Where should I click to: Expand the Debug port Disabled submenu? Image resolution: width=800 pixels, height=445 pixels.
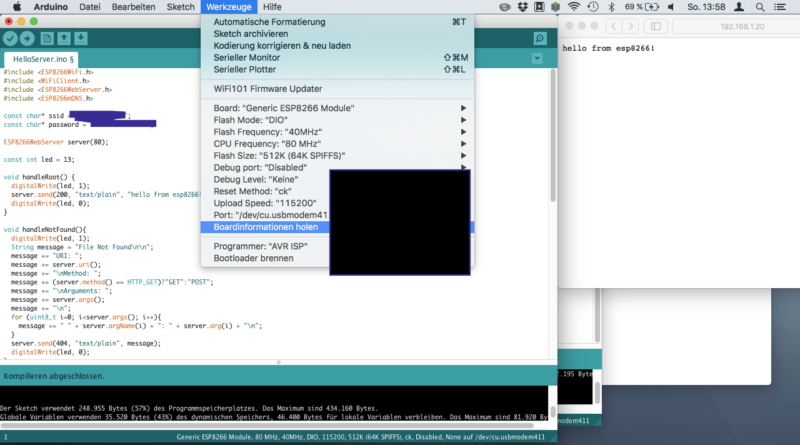click(337, 167)
